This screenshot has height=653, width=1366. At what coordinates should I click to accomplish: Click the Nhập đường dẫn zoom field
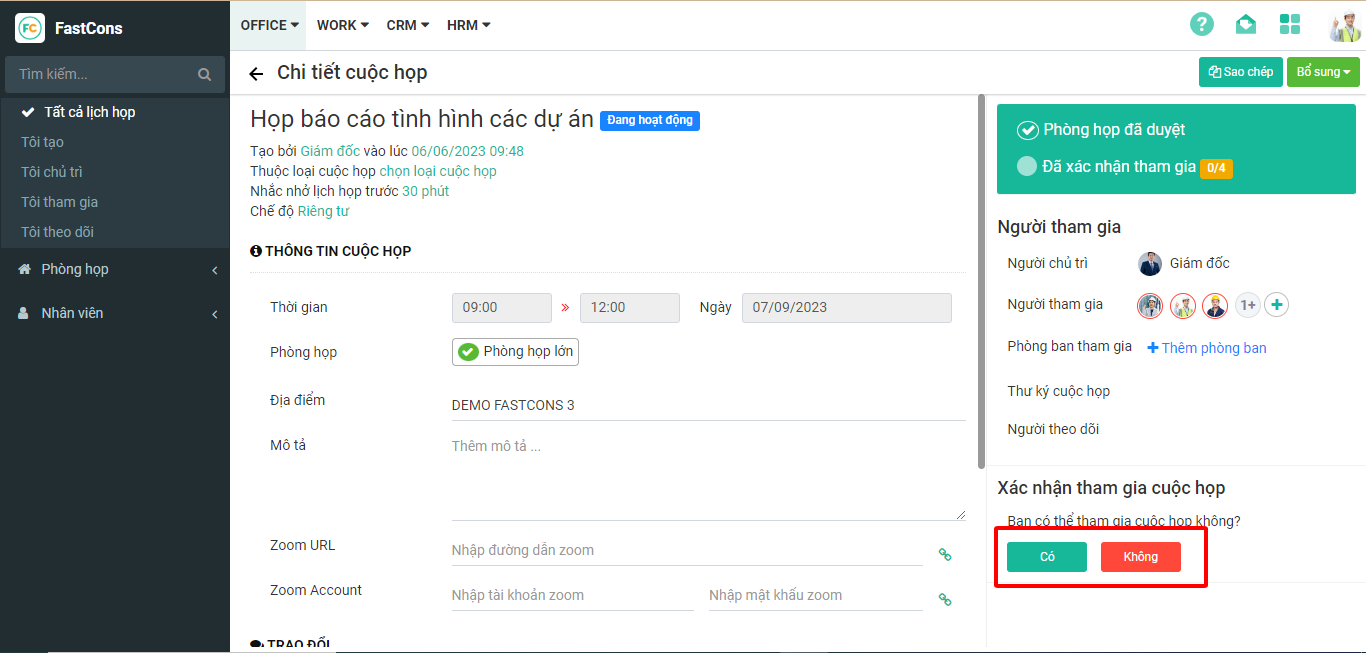pyautogui.click(x=686, y=550)
